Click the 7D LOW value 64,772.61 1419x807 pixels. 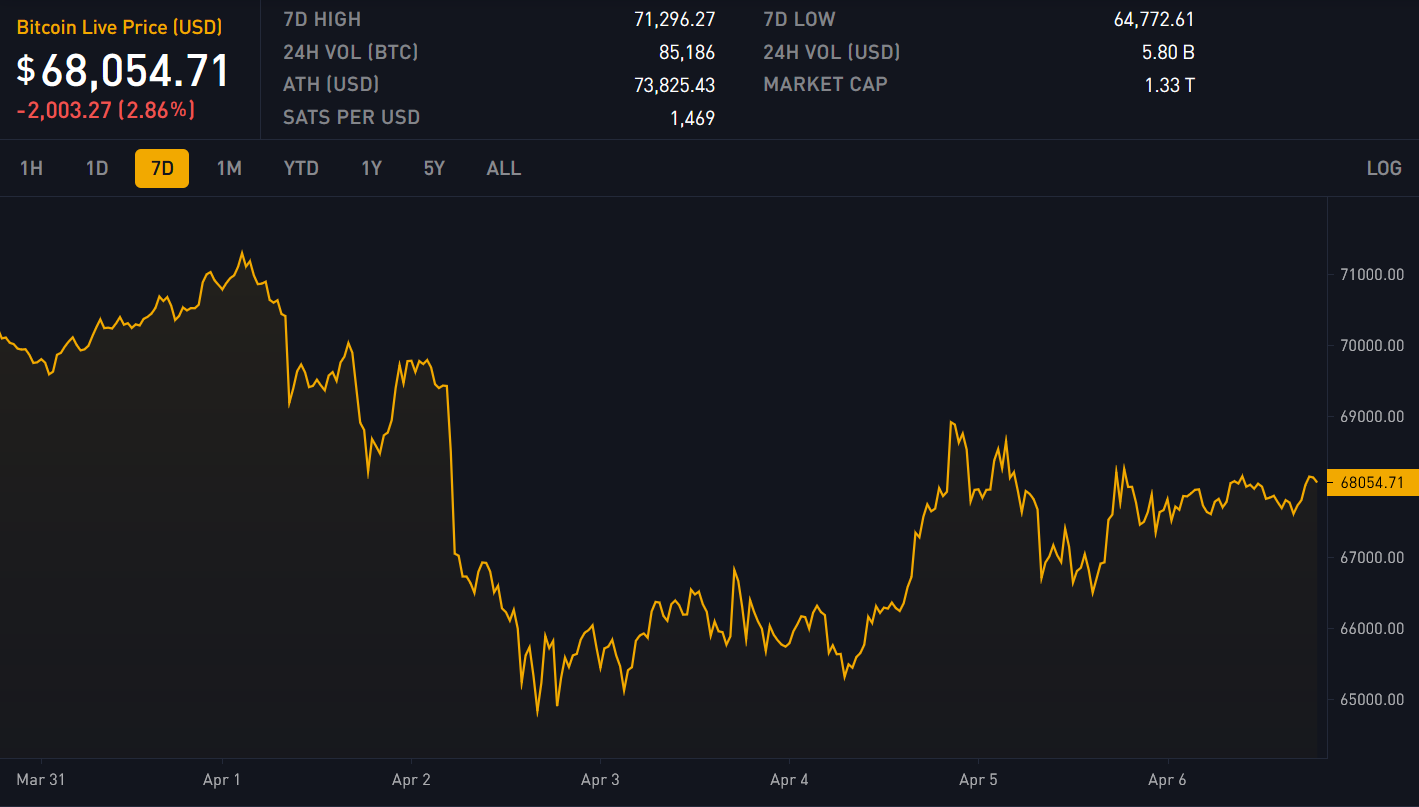pyautogui.click(x=1154, y=19)
